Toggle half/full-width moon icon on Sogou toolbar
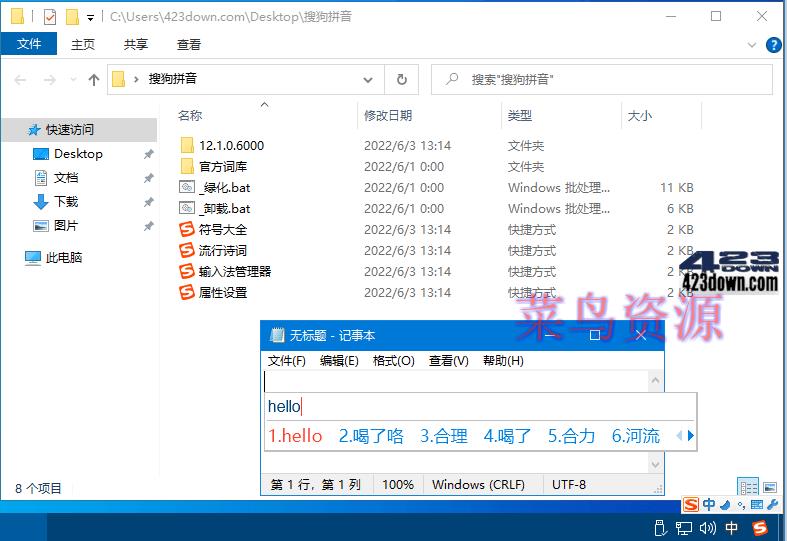 coord(725,505)
